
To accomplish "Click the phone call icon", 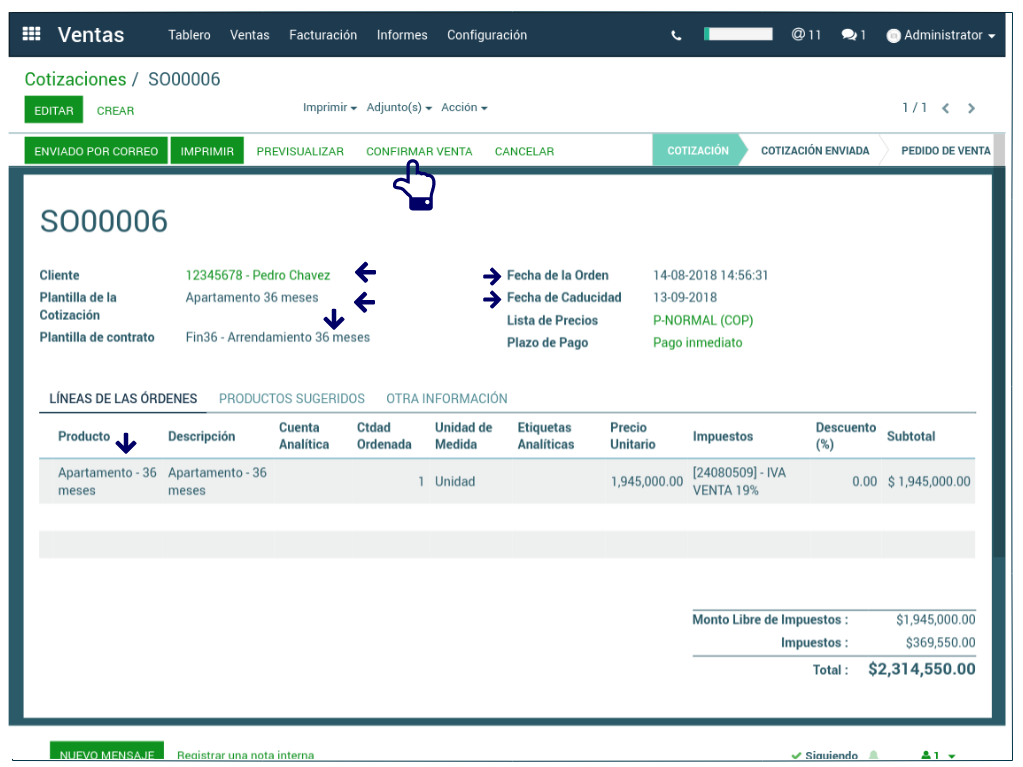I will pos(676,35).
